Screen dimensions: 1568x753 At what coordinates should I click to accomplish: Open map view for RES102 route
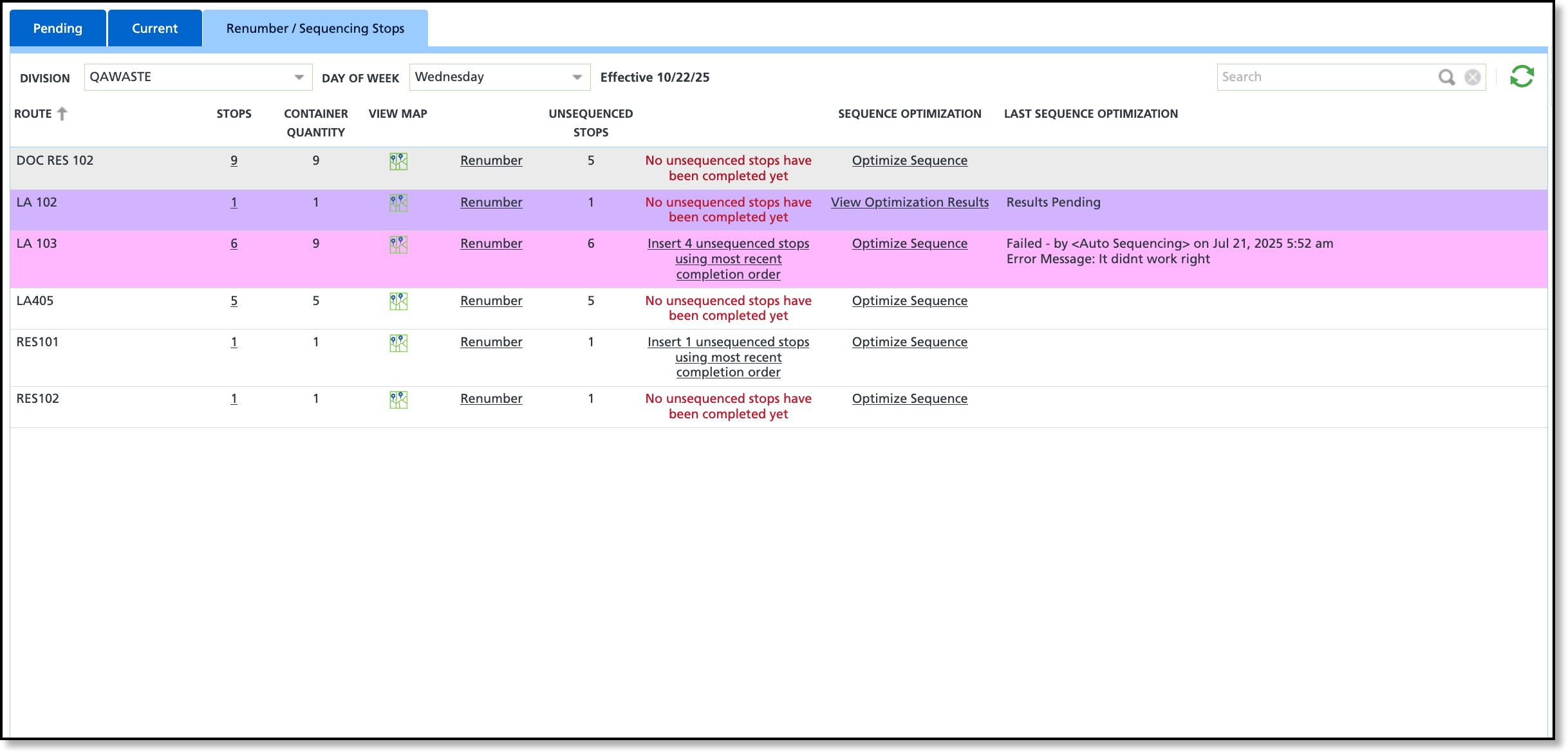[x=398, y=399]
